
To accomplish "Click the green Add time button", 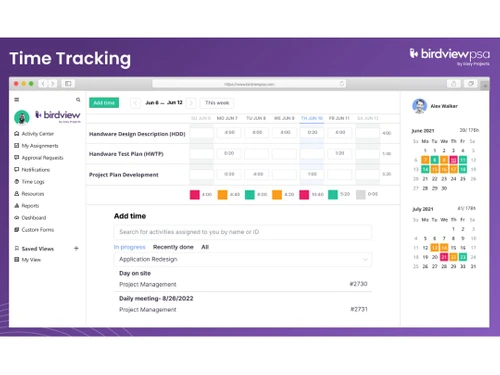I will coord(104,103).
